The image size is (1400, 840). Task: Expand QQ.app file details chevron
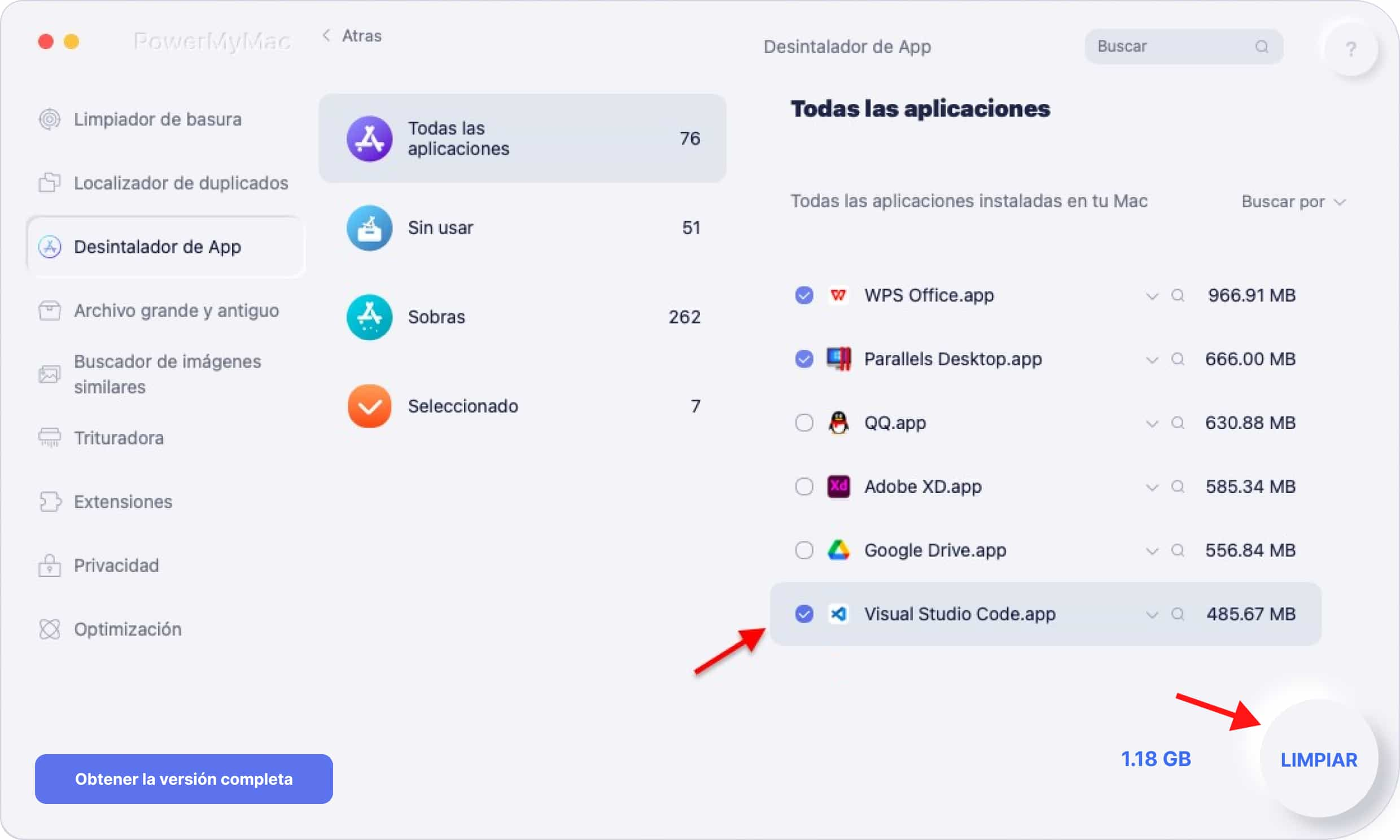click(1152, 423)
